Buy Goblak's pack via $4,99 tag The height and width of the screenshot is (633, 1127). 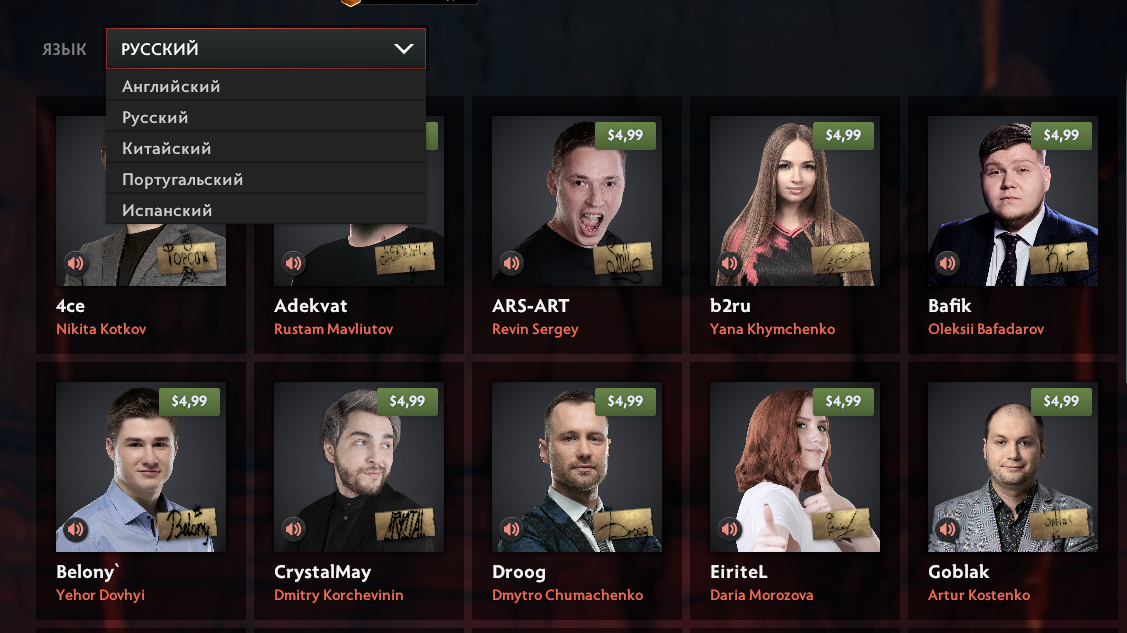point(1061,401)
